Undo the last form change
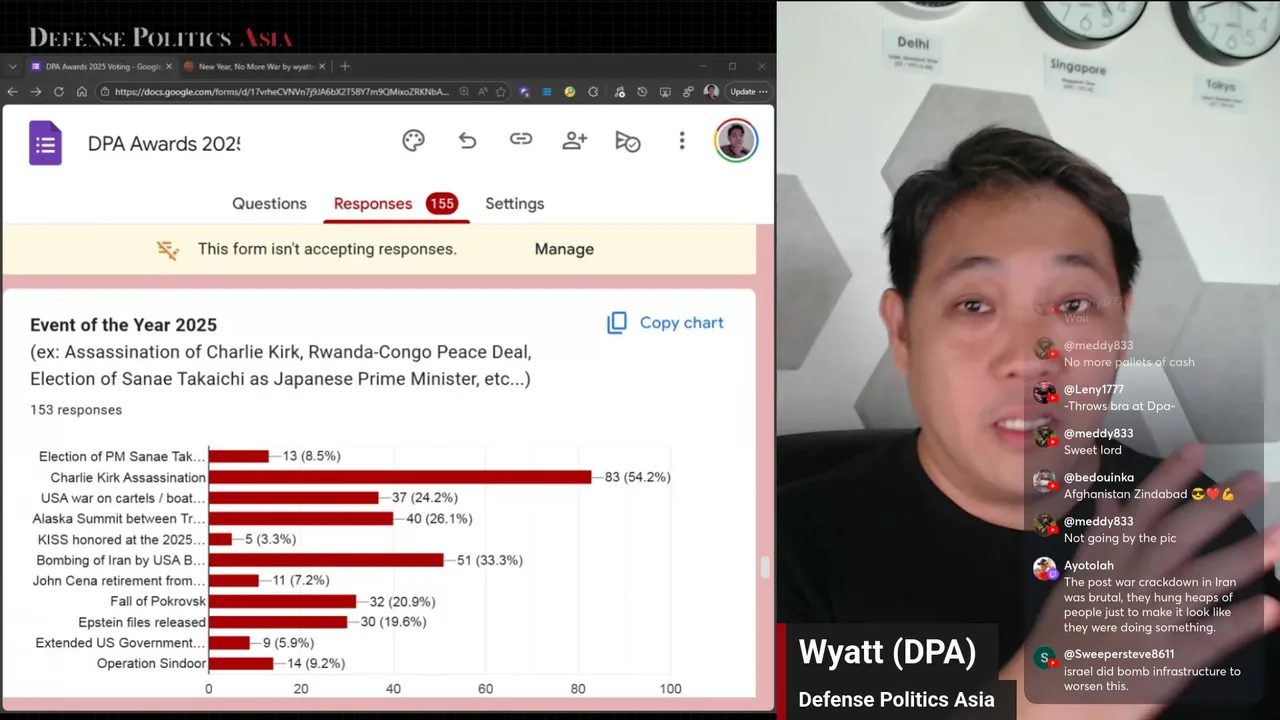 pos(467,141)
